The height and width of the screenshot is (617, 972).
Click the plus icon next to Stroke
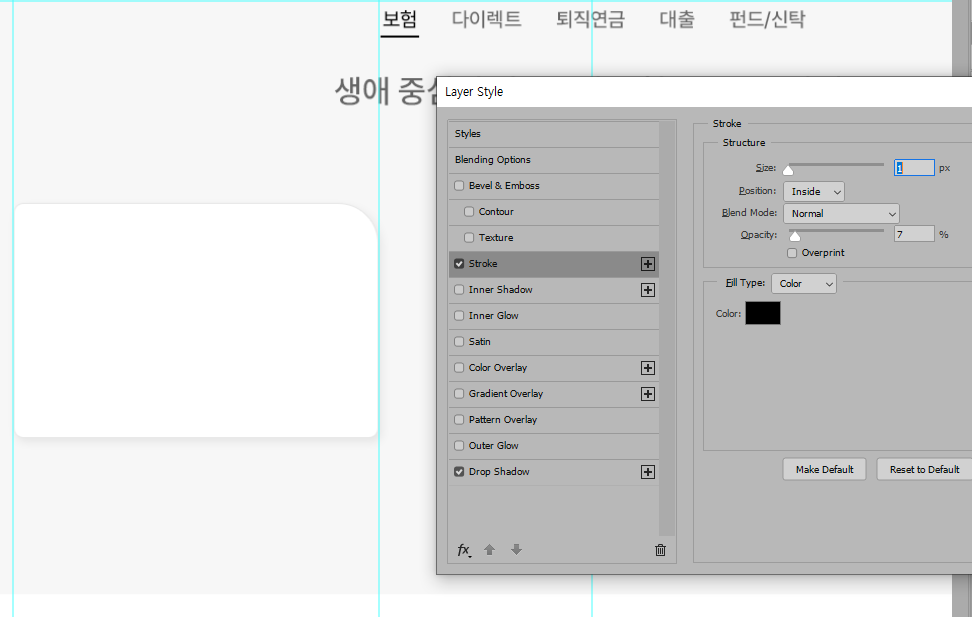tap(648, 264)
